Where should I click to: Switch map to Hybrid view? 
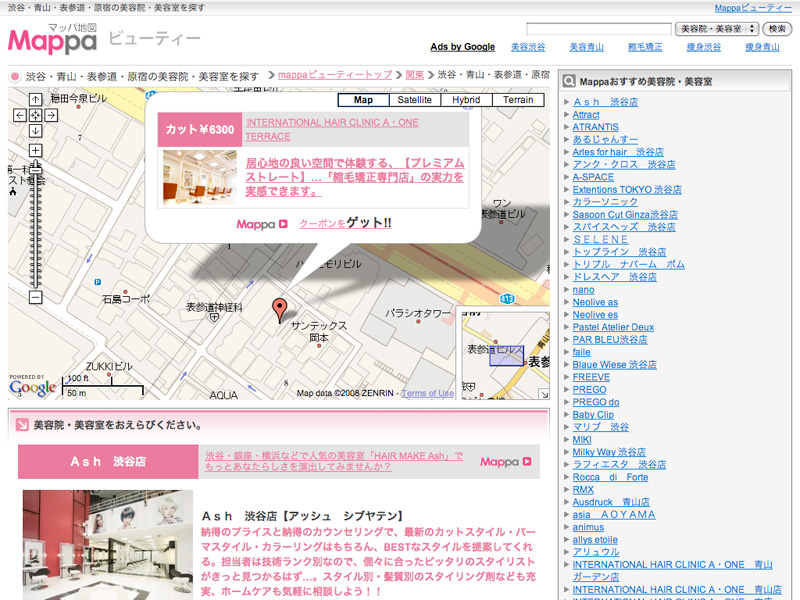tap(466, 100)
